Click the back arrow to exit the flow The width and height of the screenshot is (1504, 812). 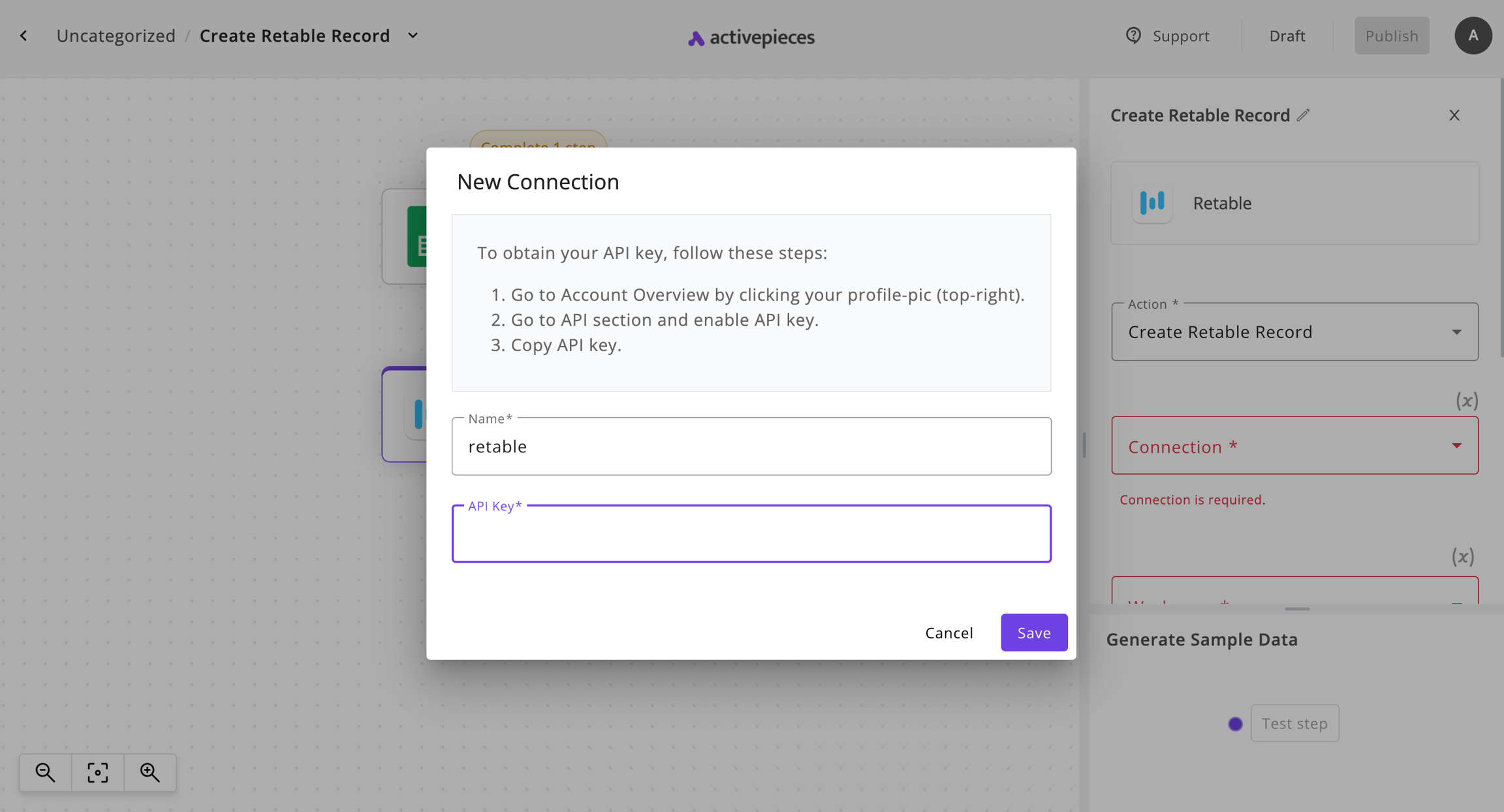click(x=23, y=35)
